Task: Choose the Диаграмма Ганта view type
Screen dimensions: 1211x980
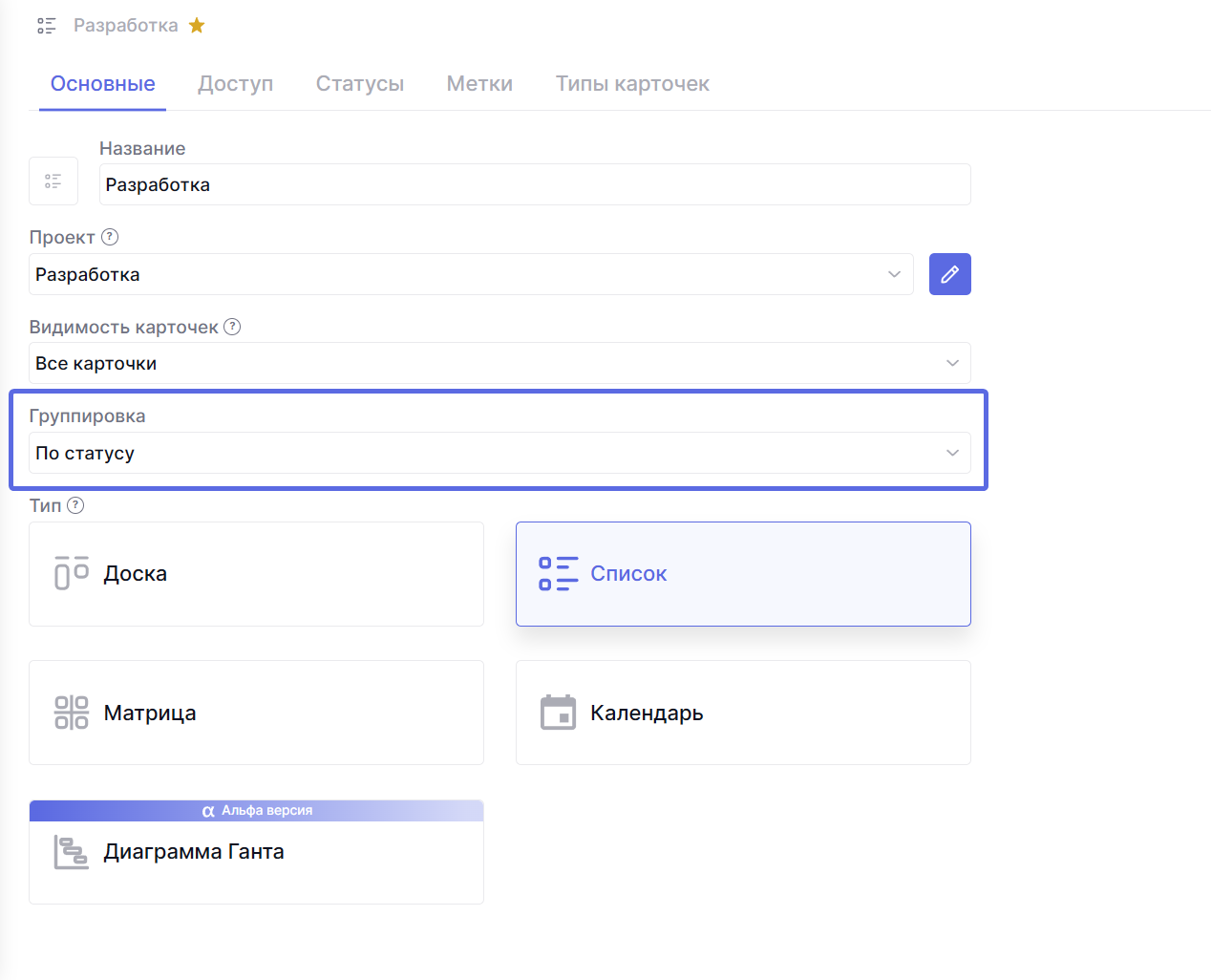Action: tap(256, 852)
